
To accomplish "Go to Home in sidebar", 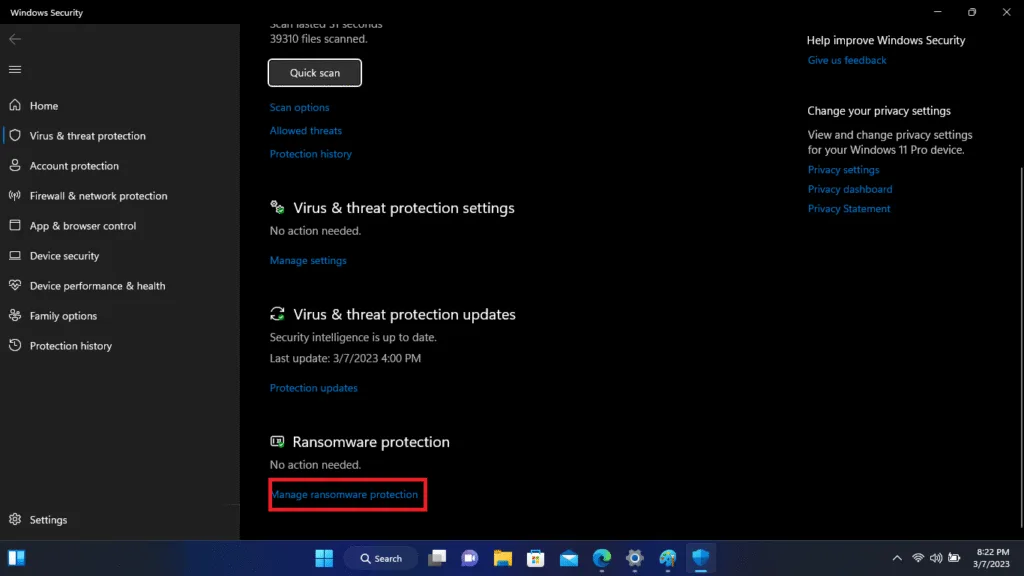I will coord(44,106).
